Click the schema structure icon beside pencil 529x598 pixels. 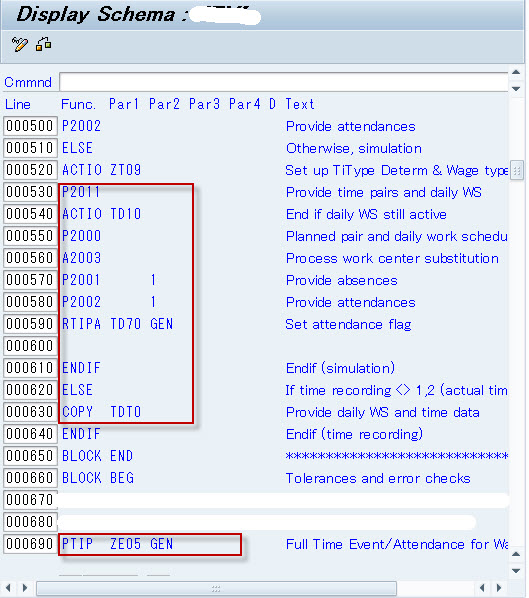pos(43,44)
